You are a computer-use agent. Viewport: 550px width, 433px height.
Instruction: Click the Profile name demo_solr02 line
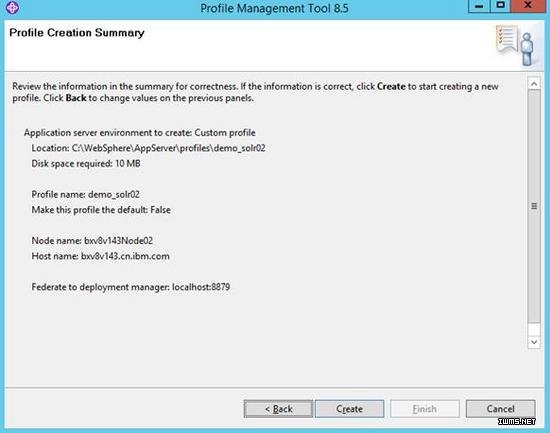[x=86, y=194]
